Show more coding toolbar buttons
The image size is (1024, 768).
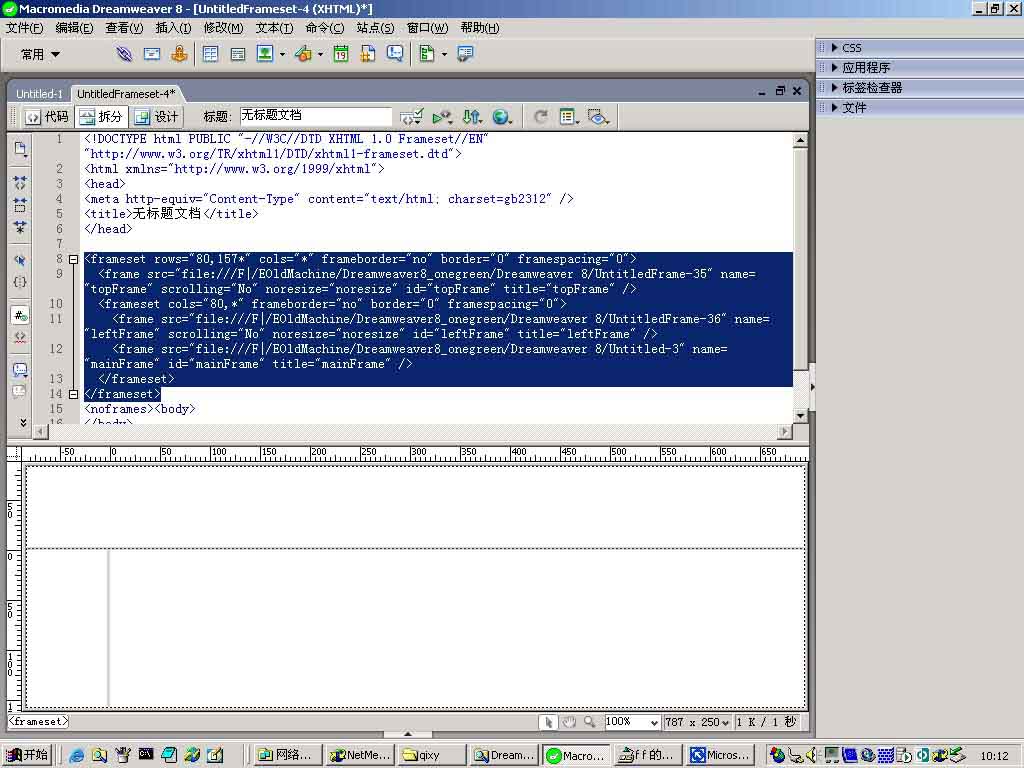(x=23, y=423)
